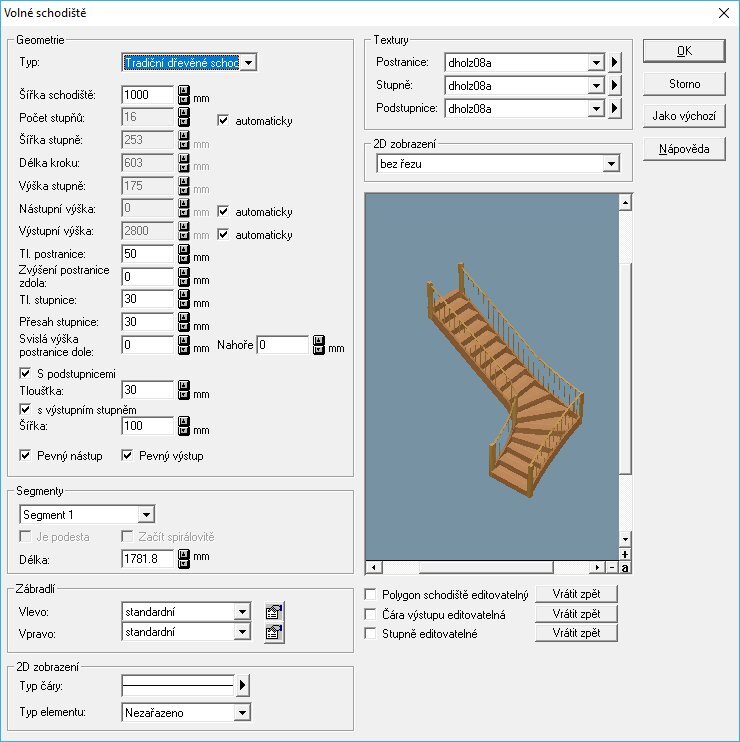740x742 pixels.
Task: Enable Polygon schodiště editovatelný checkbox
Action: tap(372, 595)
